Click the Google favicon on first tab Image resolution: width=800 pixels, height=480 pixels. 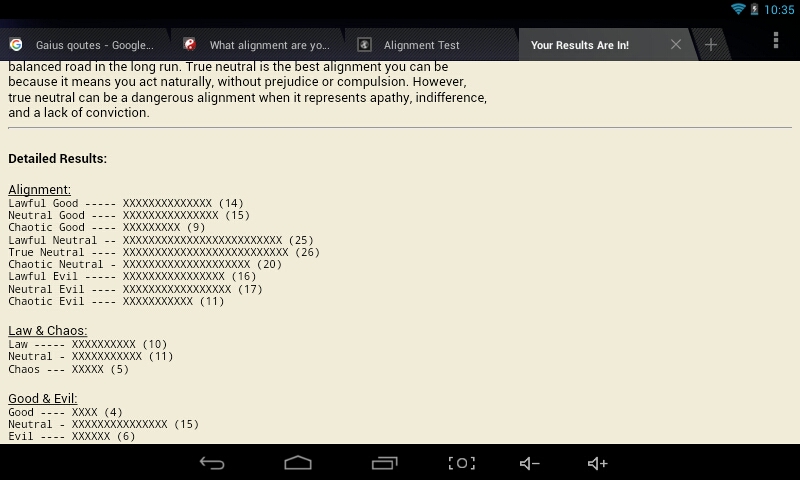coord(16,45)
